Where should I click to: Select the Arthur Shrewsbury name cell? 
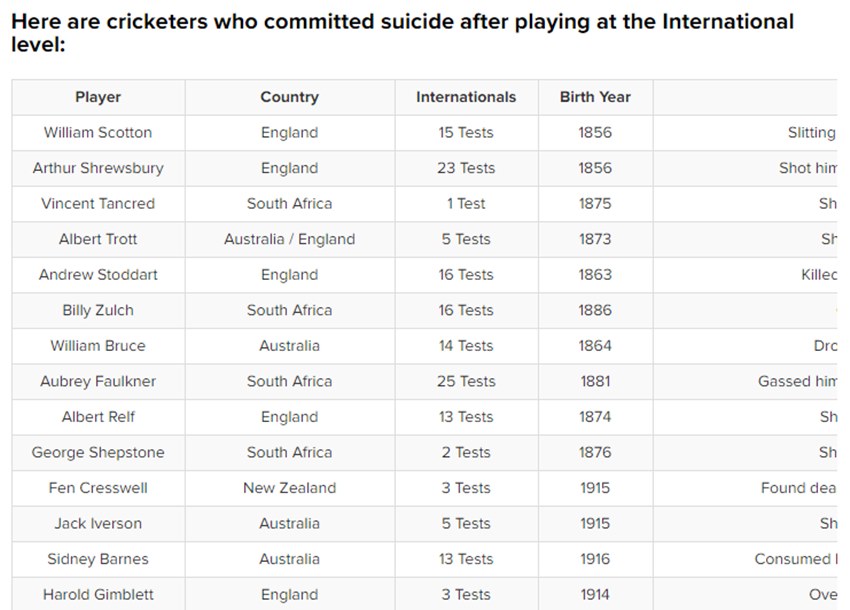[x=98, y=168]
